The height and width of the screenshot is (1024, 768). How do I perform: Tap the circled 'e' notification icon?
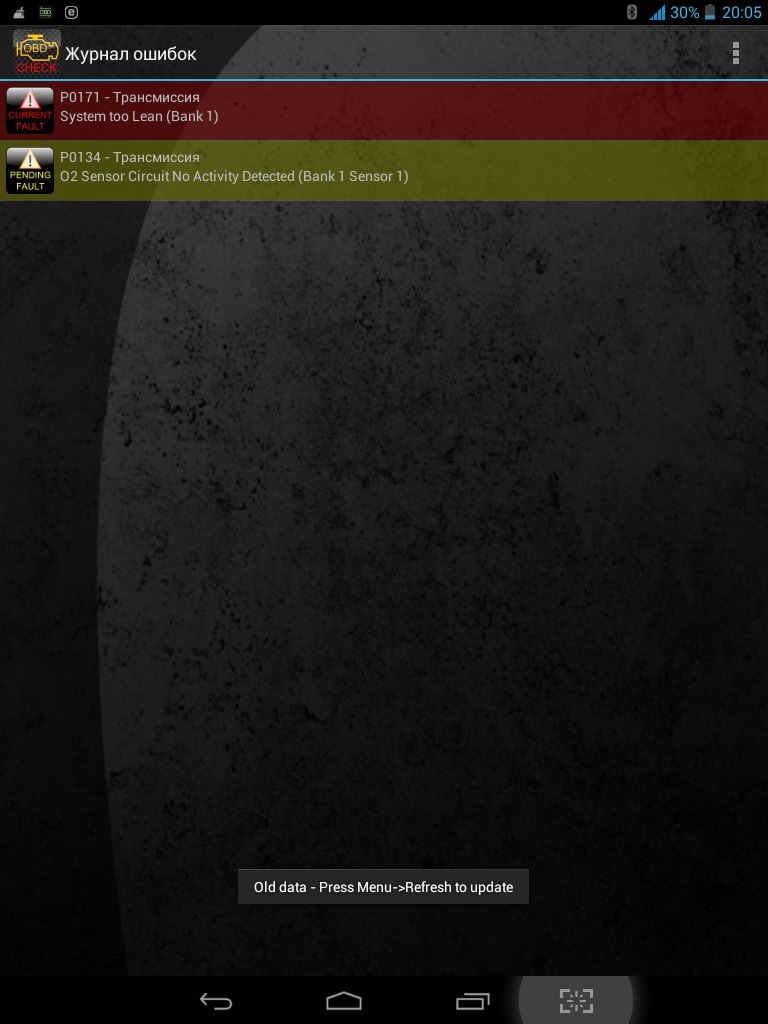click(x=71, y=12)
